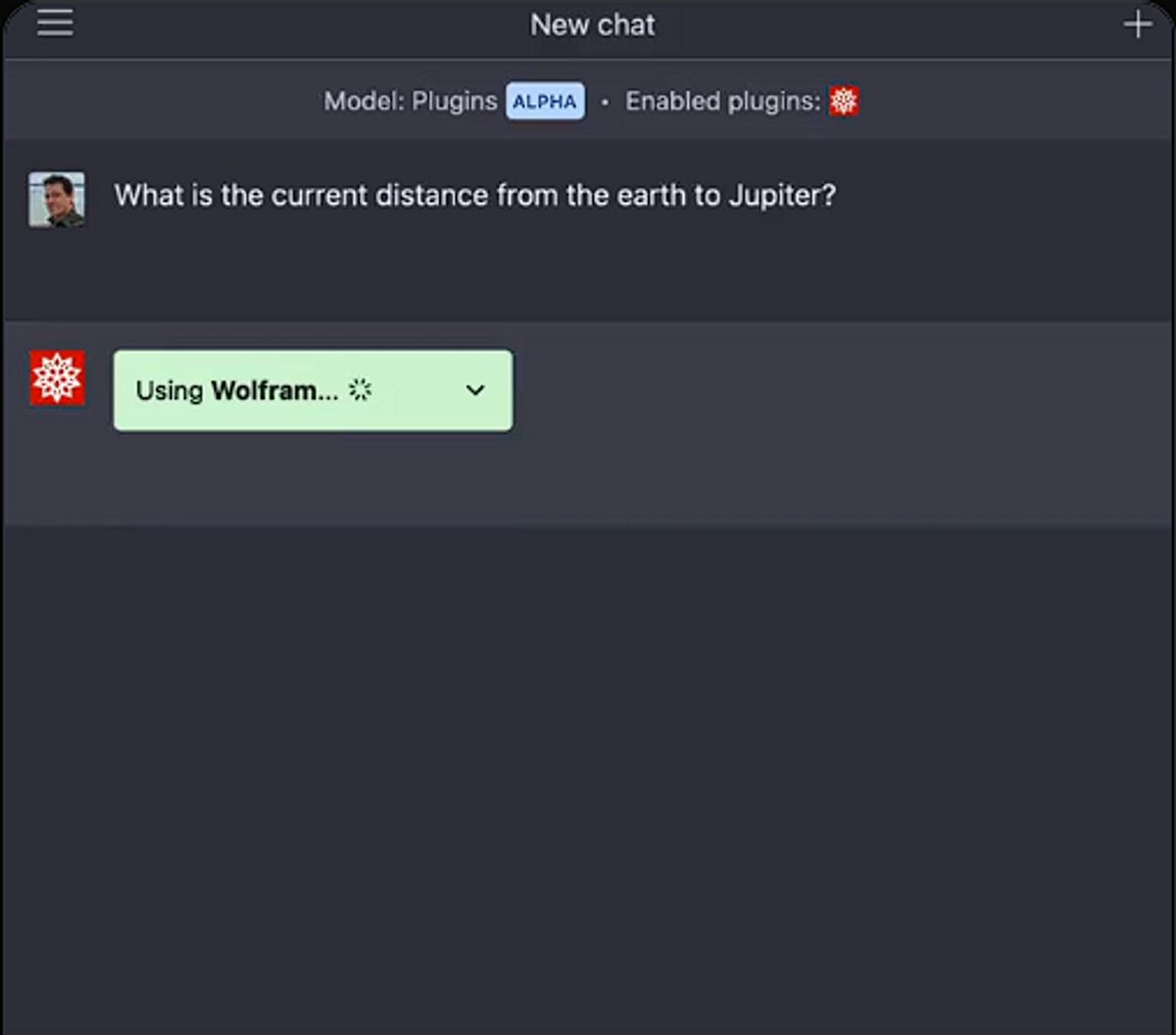Click blank space right of Wolfram box
The width and height of the screenshot is (1176, 1035).
[833, 390]
